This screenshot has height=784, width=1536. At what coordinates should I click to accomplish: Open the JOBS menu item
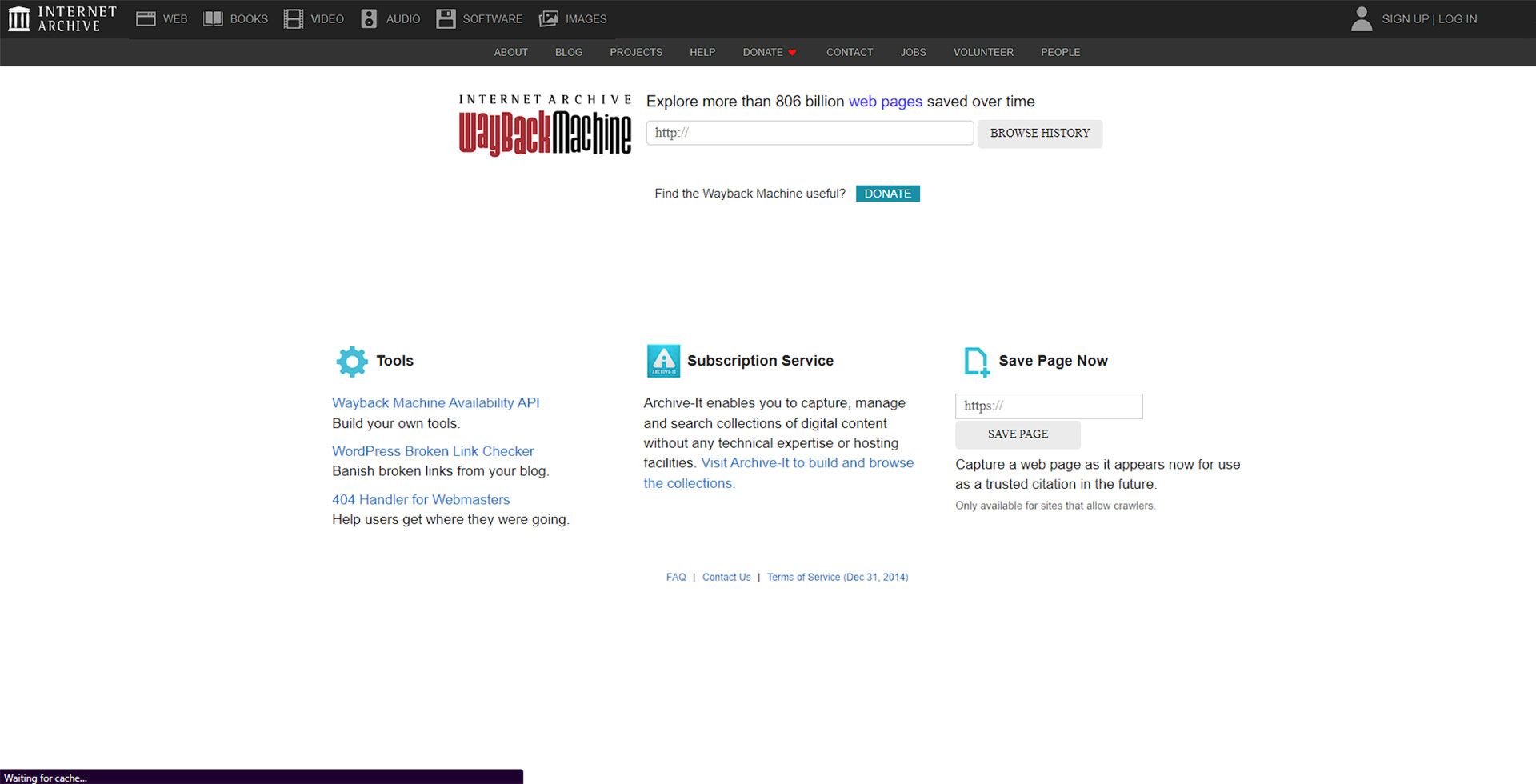[913, 52]
